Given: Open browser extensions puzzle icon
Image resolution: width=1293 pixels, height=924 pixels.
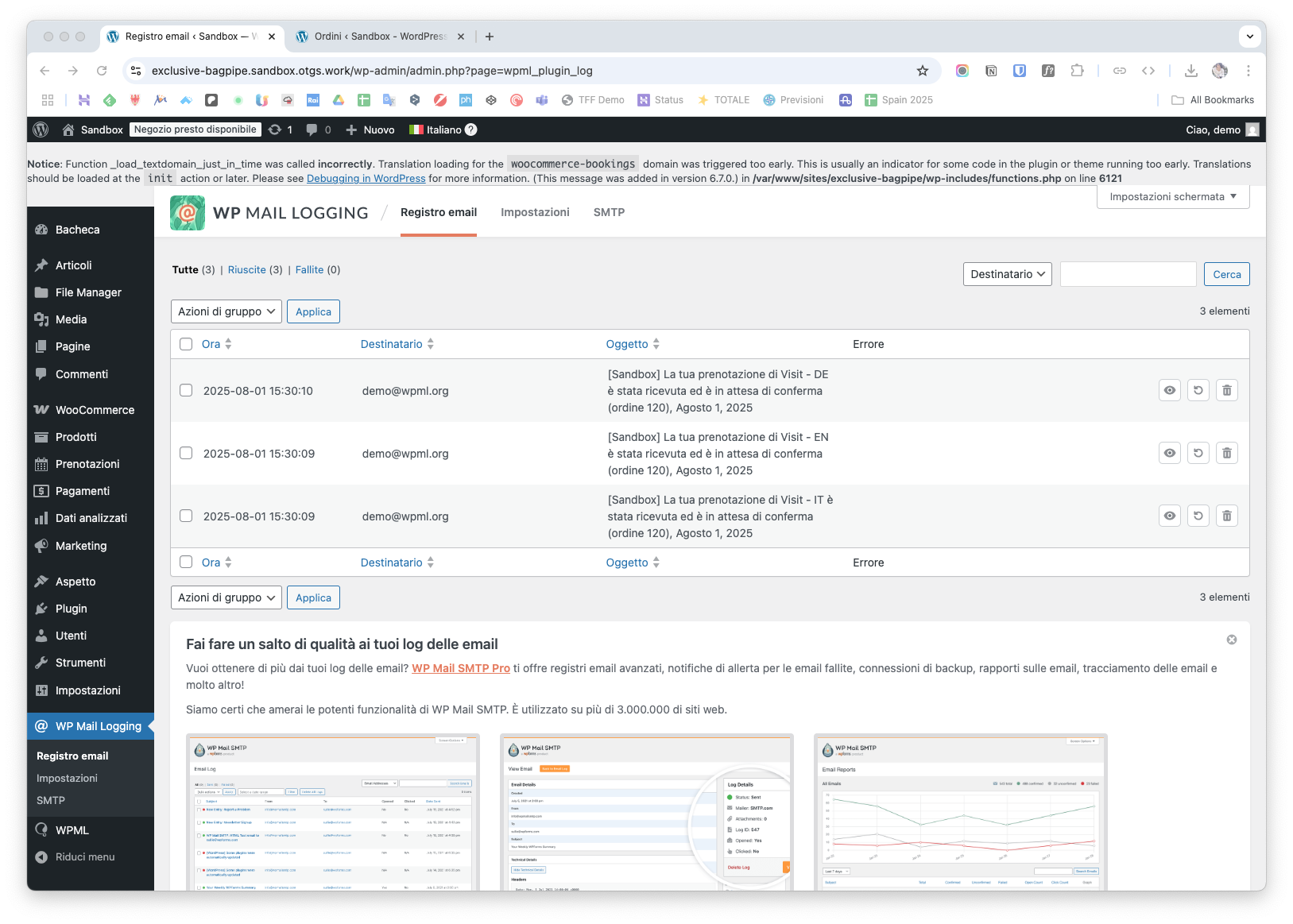Looking at the screenshot, I should [1077, 71].
